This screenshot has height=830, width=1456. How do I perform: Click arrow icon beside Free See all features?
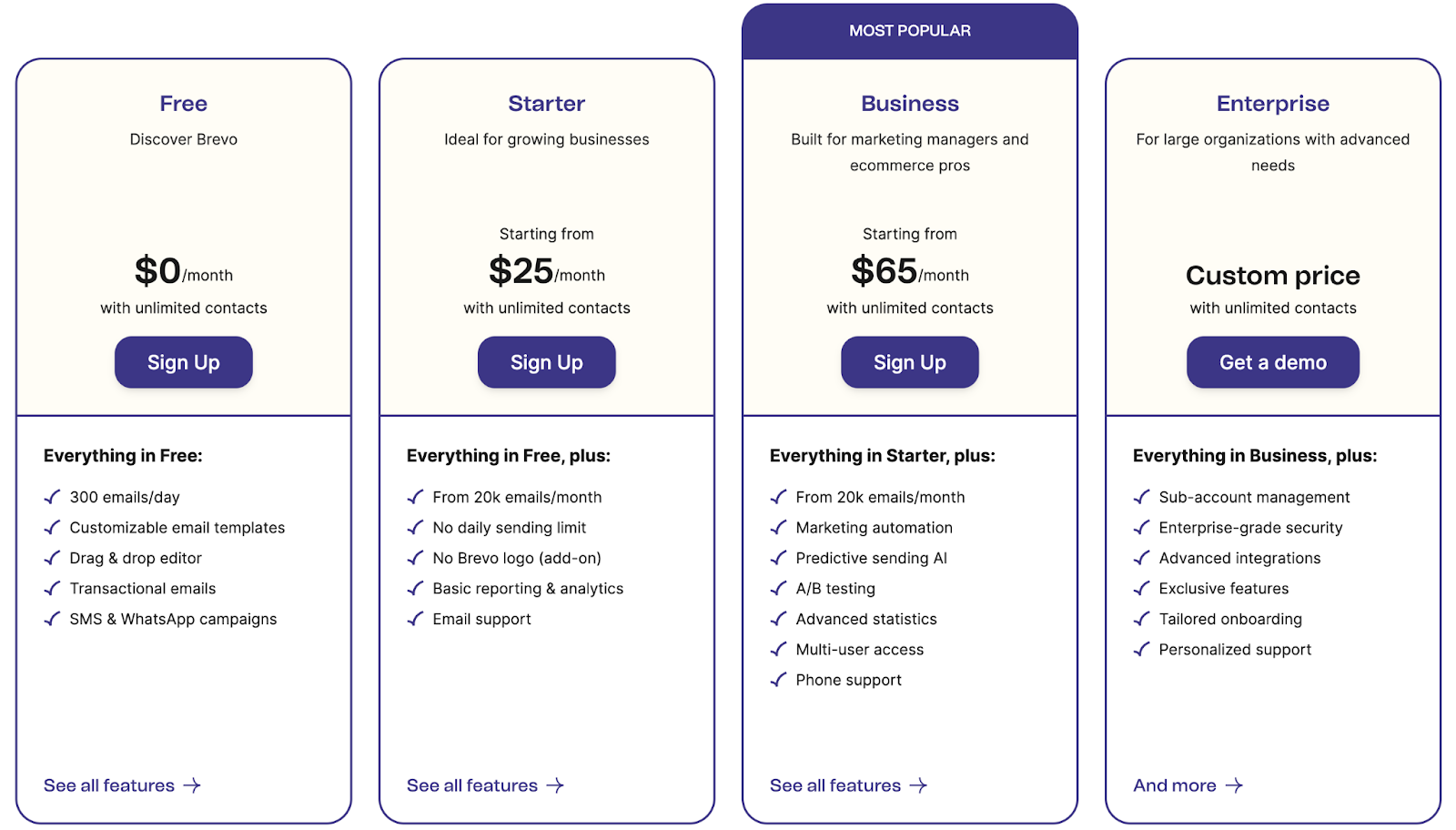(192, 785)
